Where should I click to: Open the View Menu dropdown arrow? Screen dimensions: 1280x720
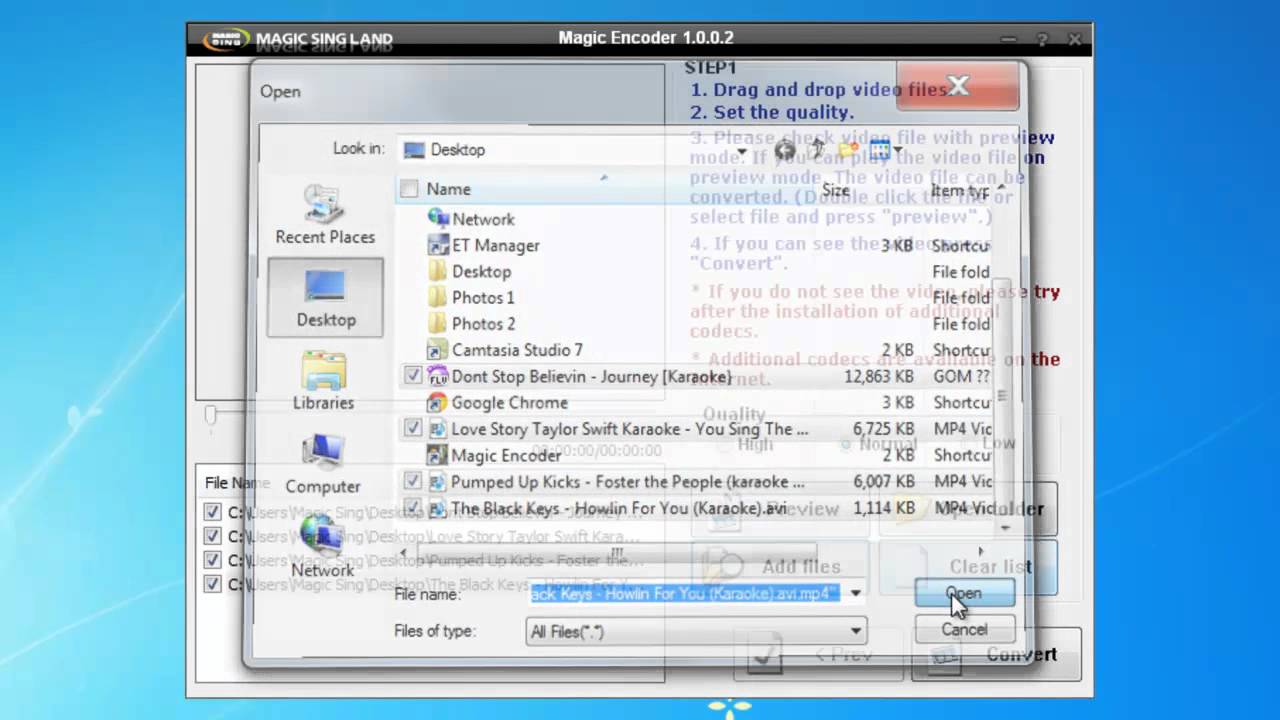coord(897,151)
